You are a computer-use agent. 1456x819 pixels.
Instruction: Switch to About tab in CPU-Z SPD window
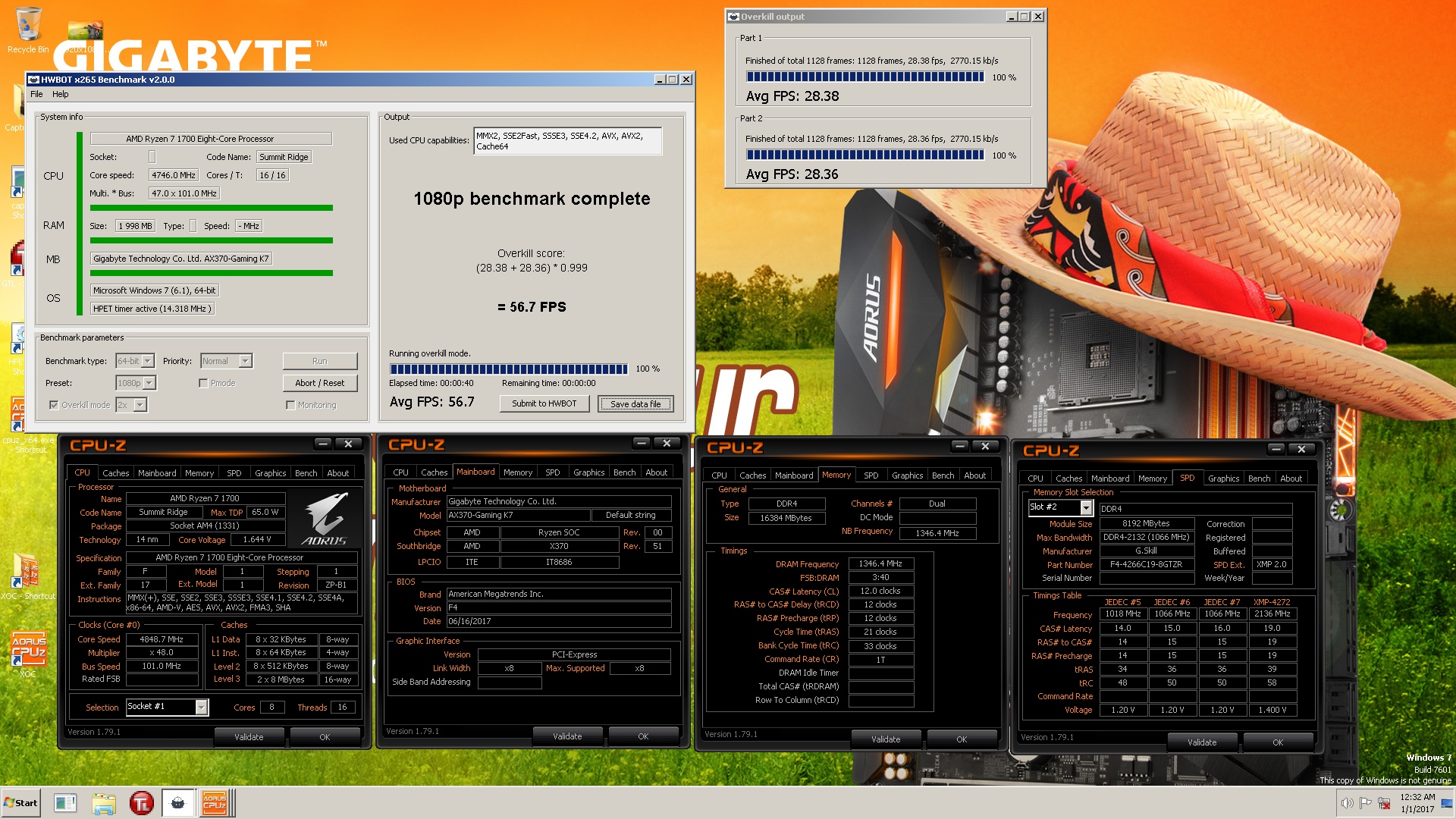(x=1291, y=479)
